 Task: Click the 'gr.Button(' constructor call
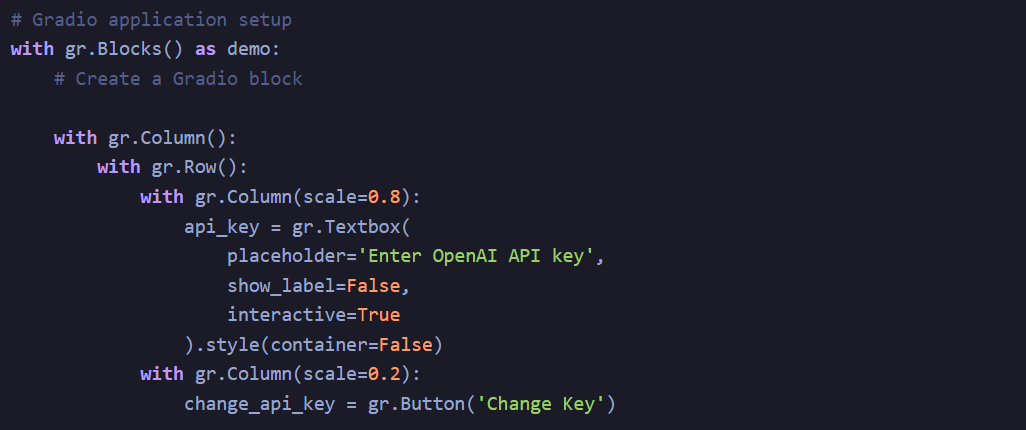(x=421, y=404)
